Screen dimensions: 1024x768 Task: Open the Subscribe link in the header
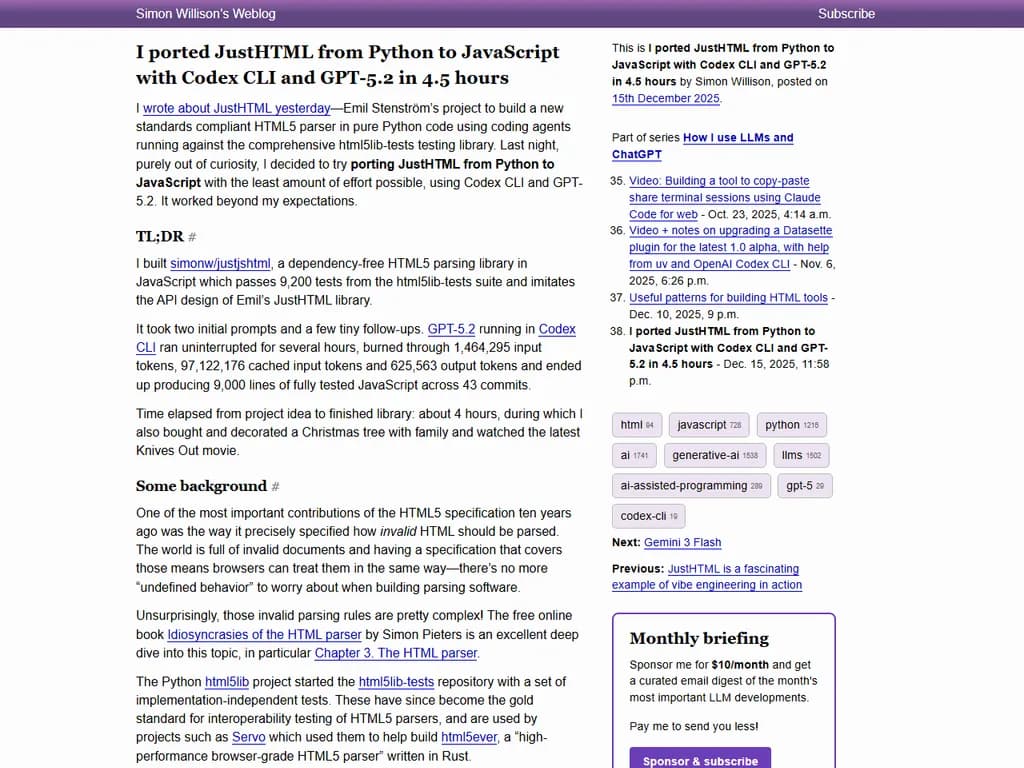tap(846, 14)
